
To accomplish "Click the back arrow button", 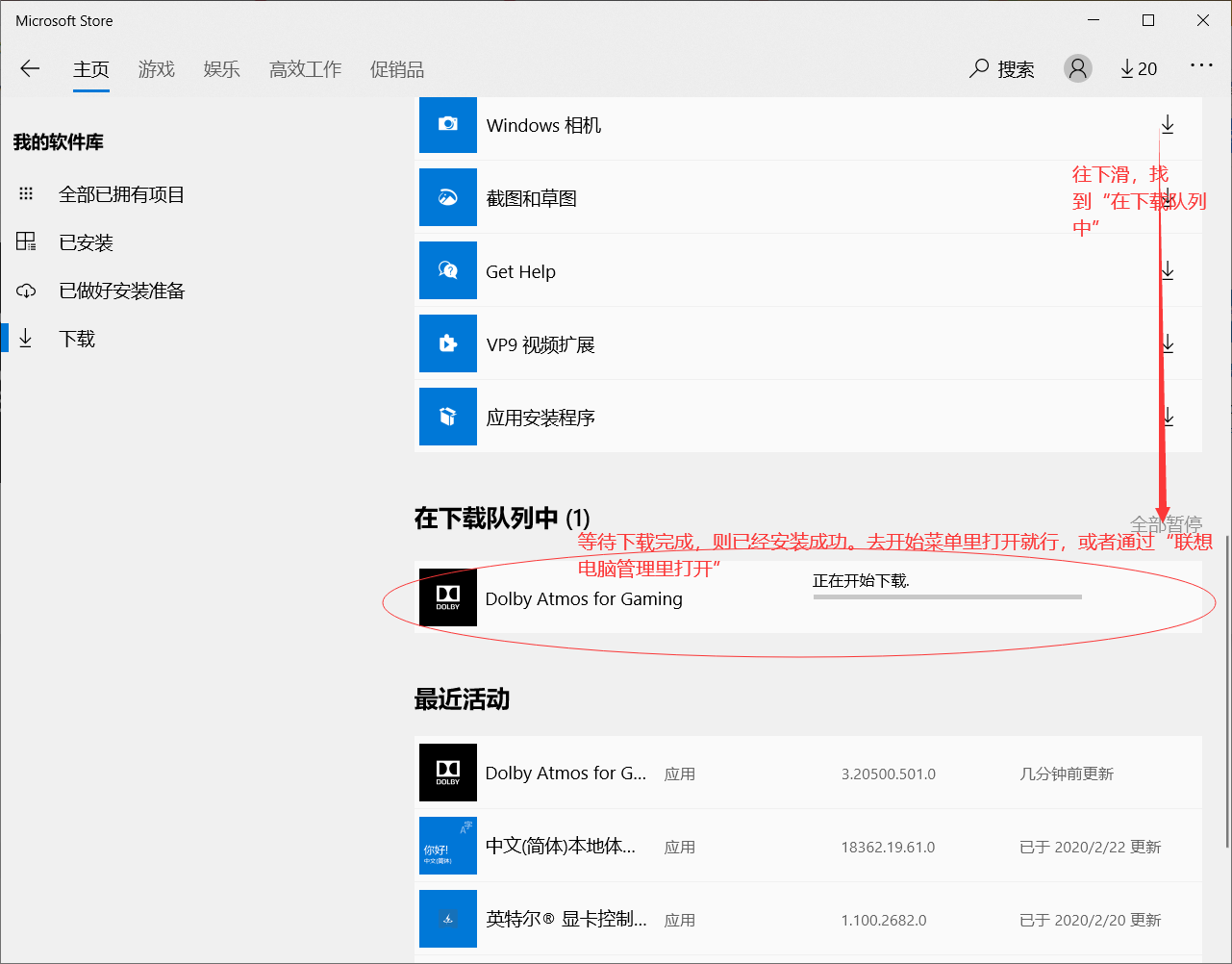I will tap(30, 69).
